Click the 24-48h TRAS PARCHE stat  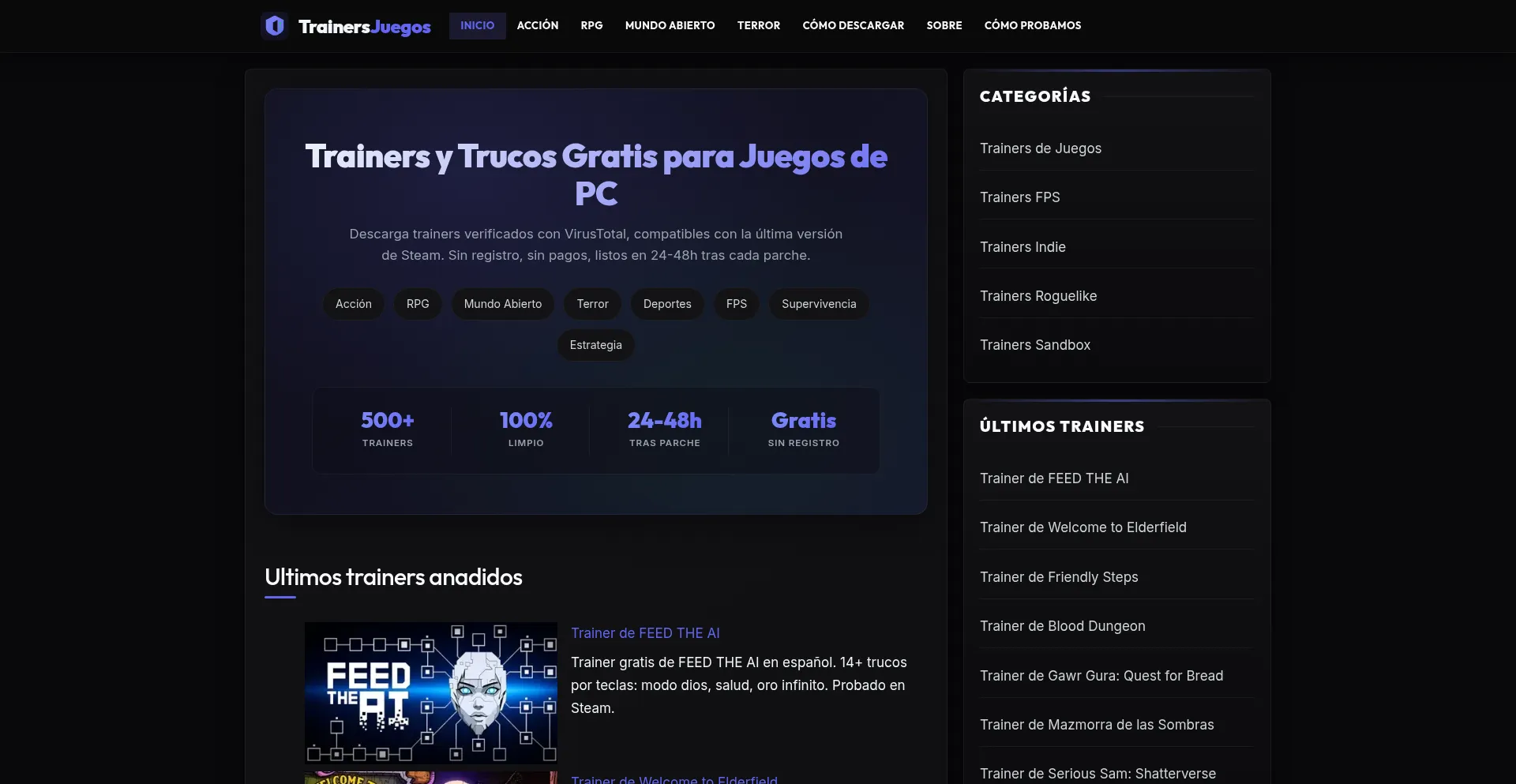click(x=665, y=430)
